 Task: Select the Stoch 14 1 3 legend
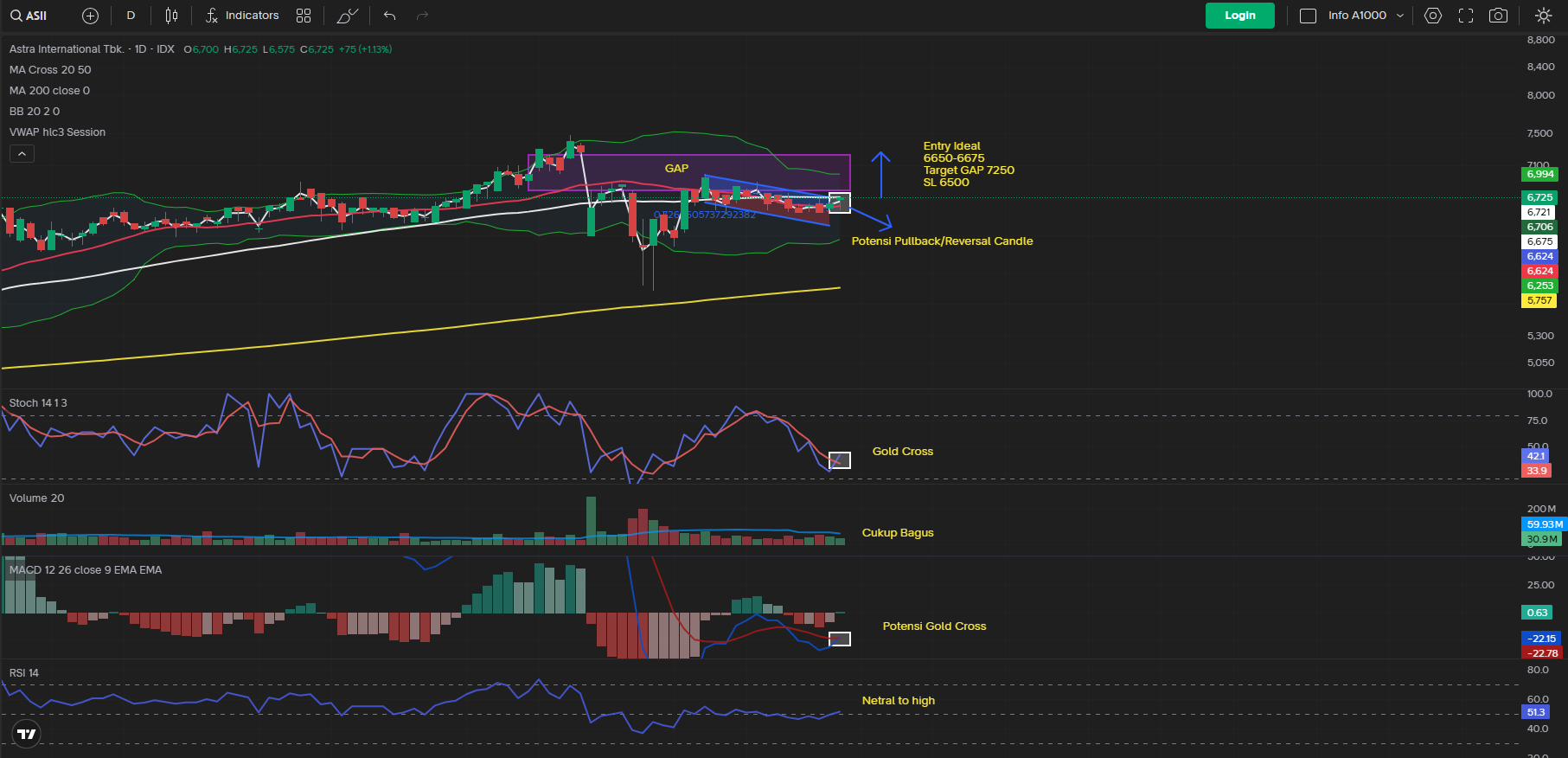[38, 403]
